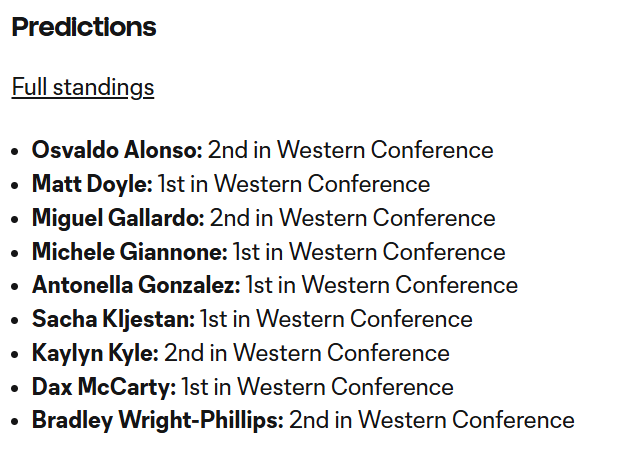The height and width of the screenshot is (453, 622).
Task: Click Bradley Wright-Phillips' name
Action: click(158, 421)
